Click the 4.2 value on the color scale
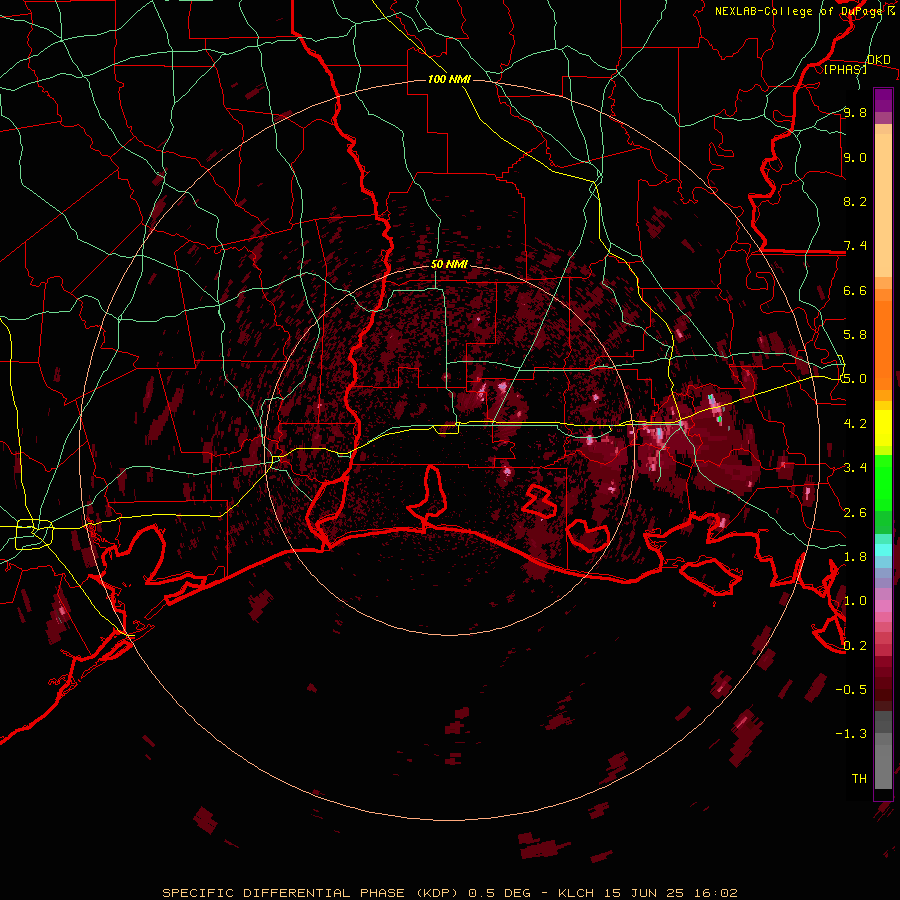900x900 pixels. 855,424
